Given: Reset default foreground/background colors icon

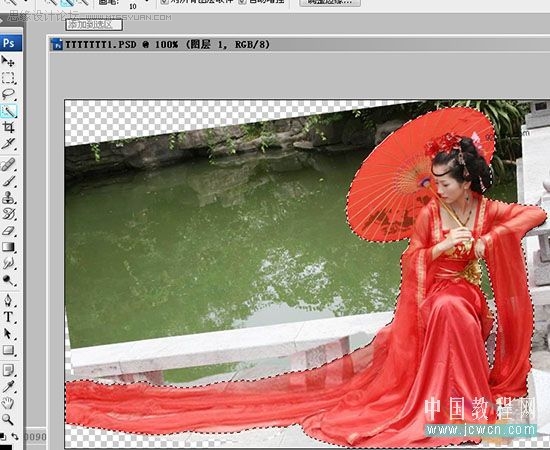Looking at the screenshot, I should (2, 437).
